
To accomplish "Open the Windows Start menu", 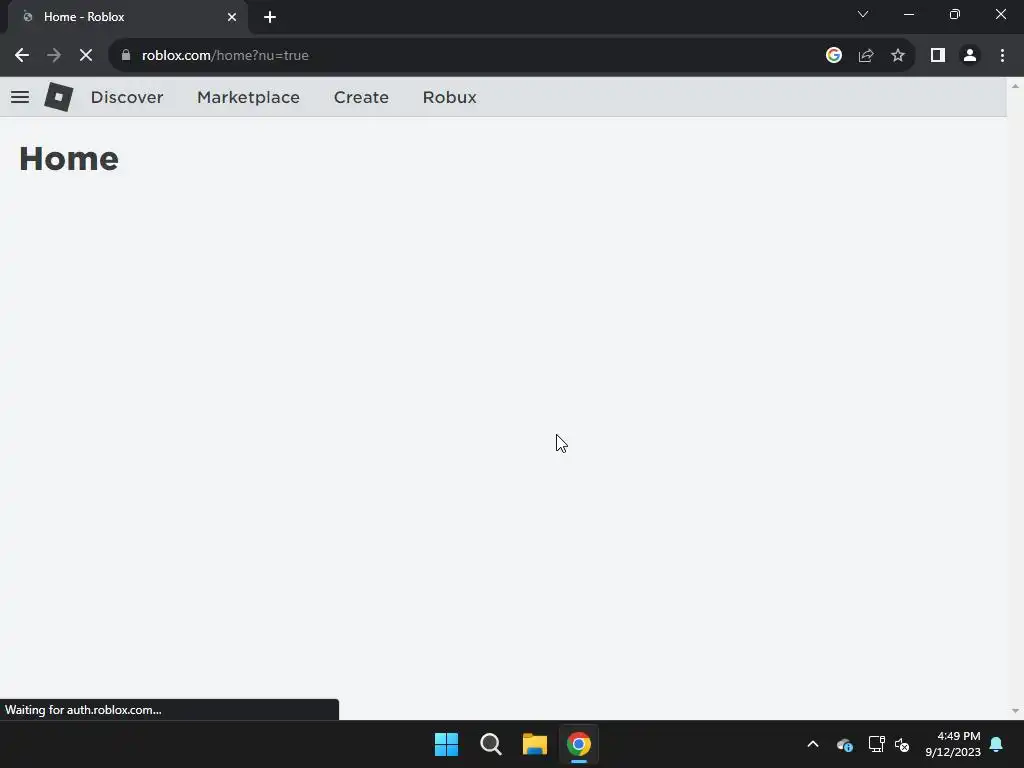I will coord(447,744).
